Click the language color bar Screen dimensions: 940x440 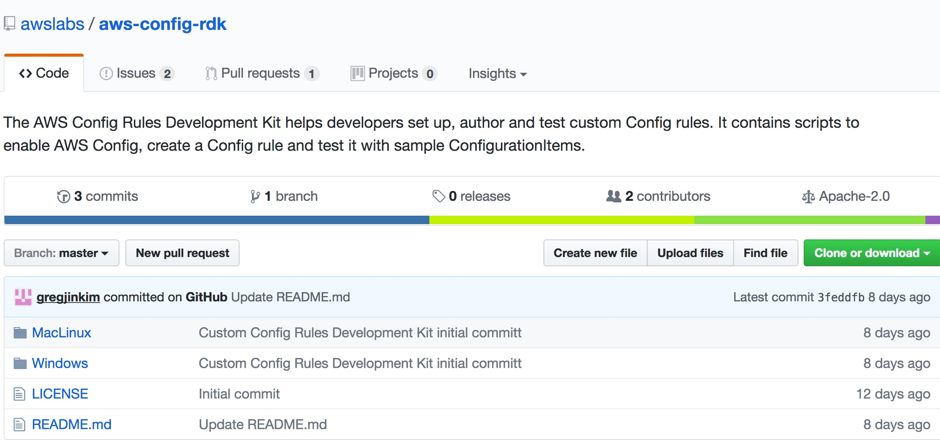pos(470,220)
